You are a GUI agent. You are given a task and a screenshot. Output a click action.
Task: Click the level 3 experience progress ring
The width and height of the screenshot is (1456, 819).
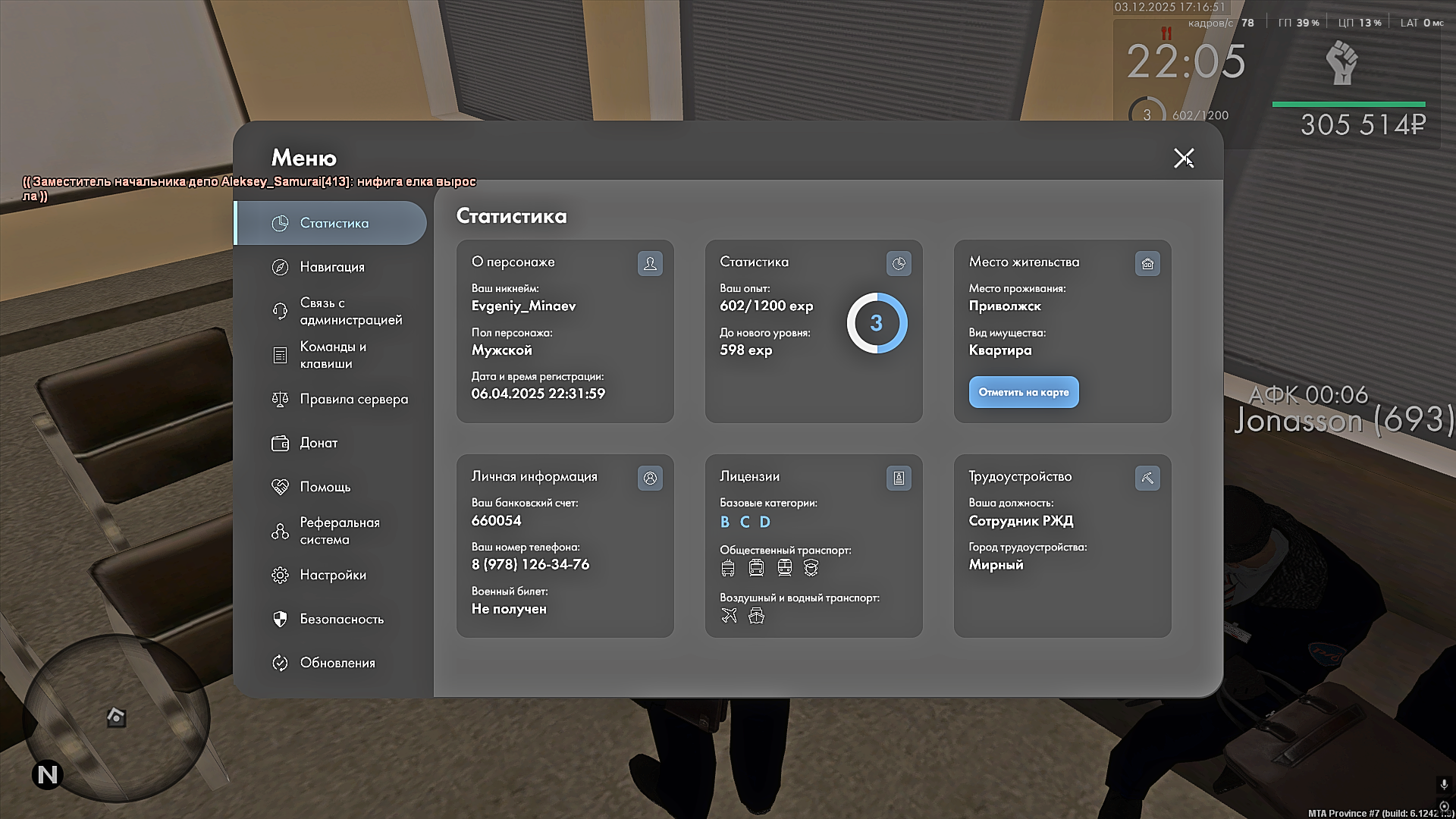(x=877, y=323)
